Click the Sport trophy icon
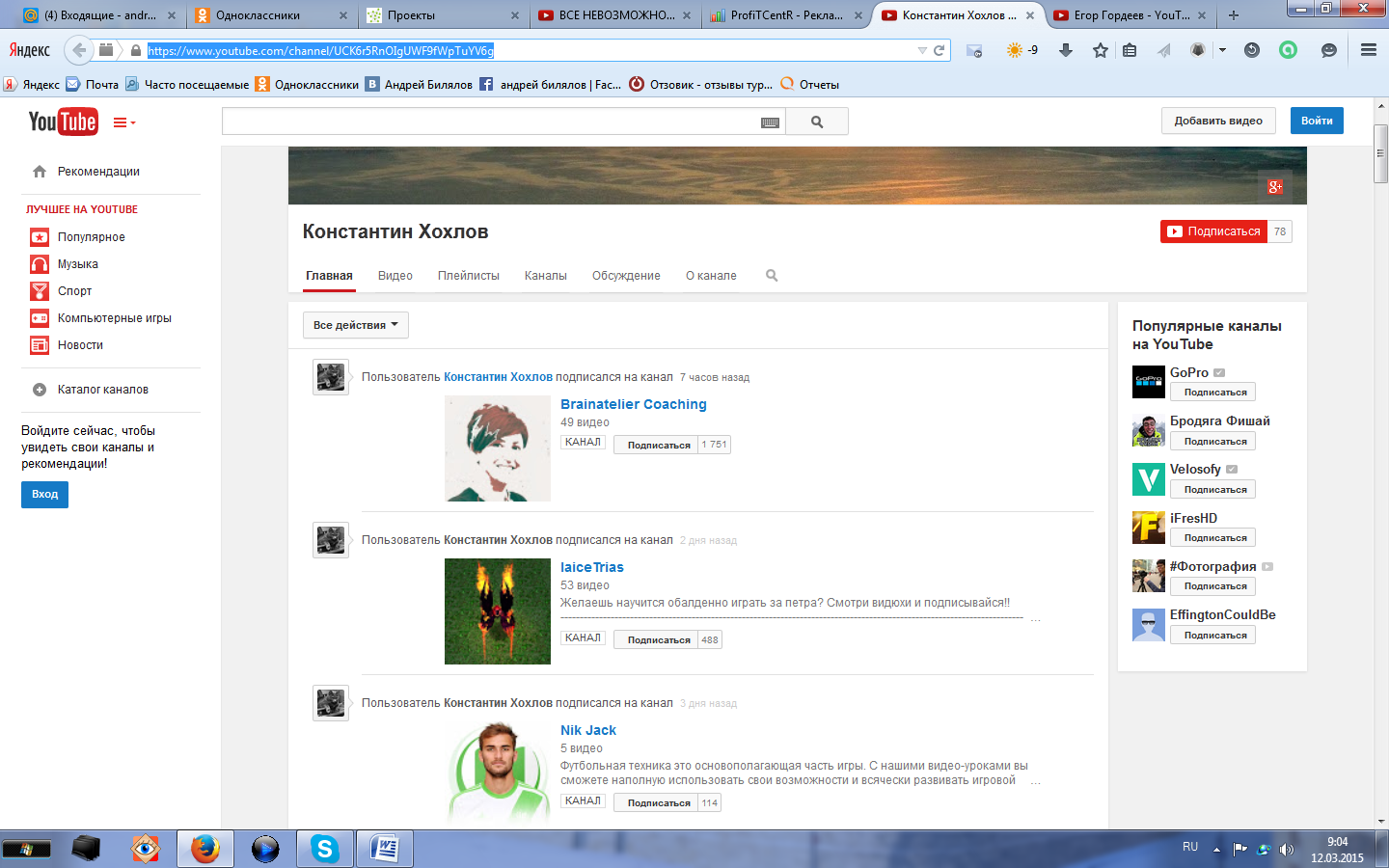Screen dimensions: 1389x868 [x=40, y=291]
